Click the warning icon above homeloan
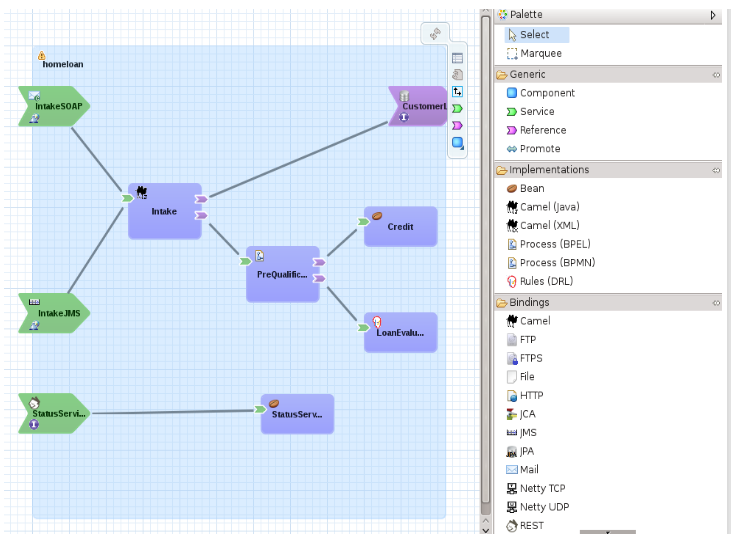This screenshot has width=740, height=547. click(42, 56)
